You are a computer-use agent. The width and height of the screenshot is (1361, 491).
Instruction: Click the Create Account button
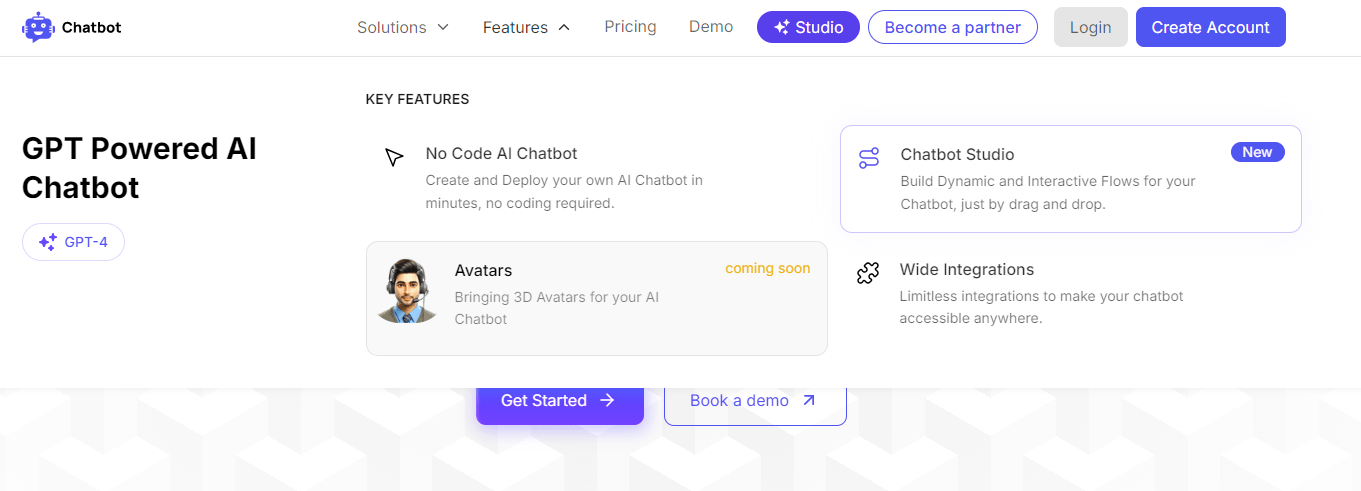click(x=1210, y=27)
